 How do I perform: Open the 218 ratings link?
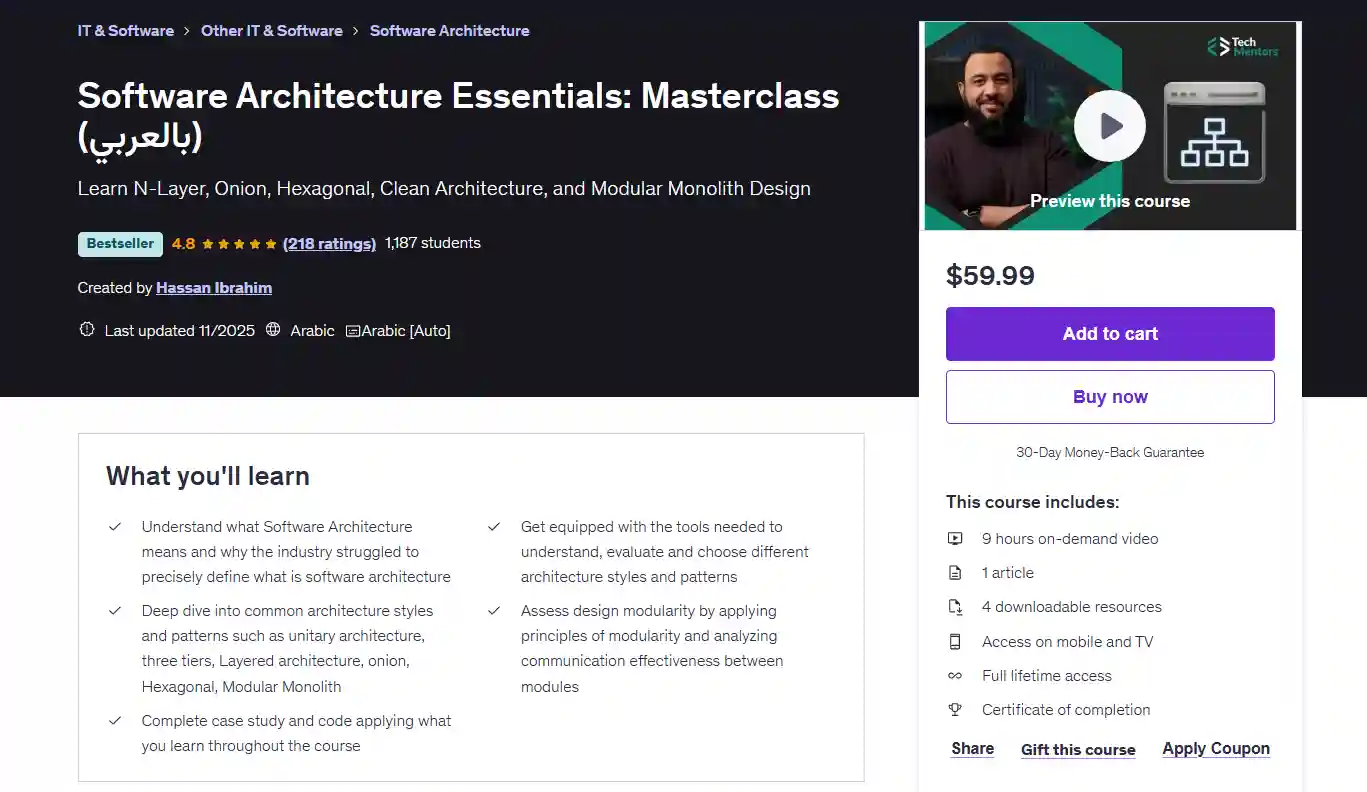(329, 243)
